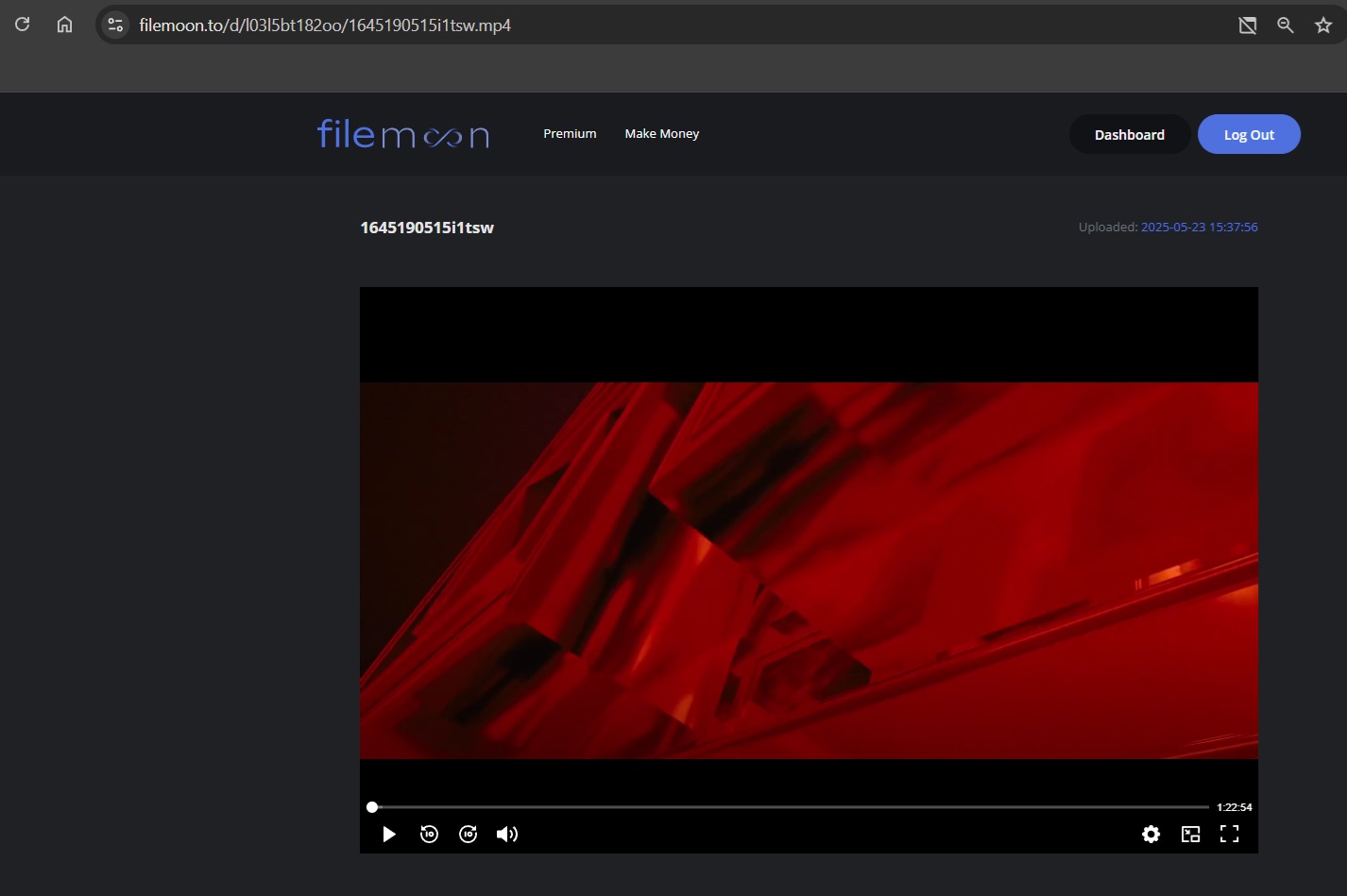The width and height of the screenshot is (1347, 896).
Task: Click the FileMoon logo
Action: (402, 134)
